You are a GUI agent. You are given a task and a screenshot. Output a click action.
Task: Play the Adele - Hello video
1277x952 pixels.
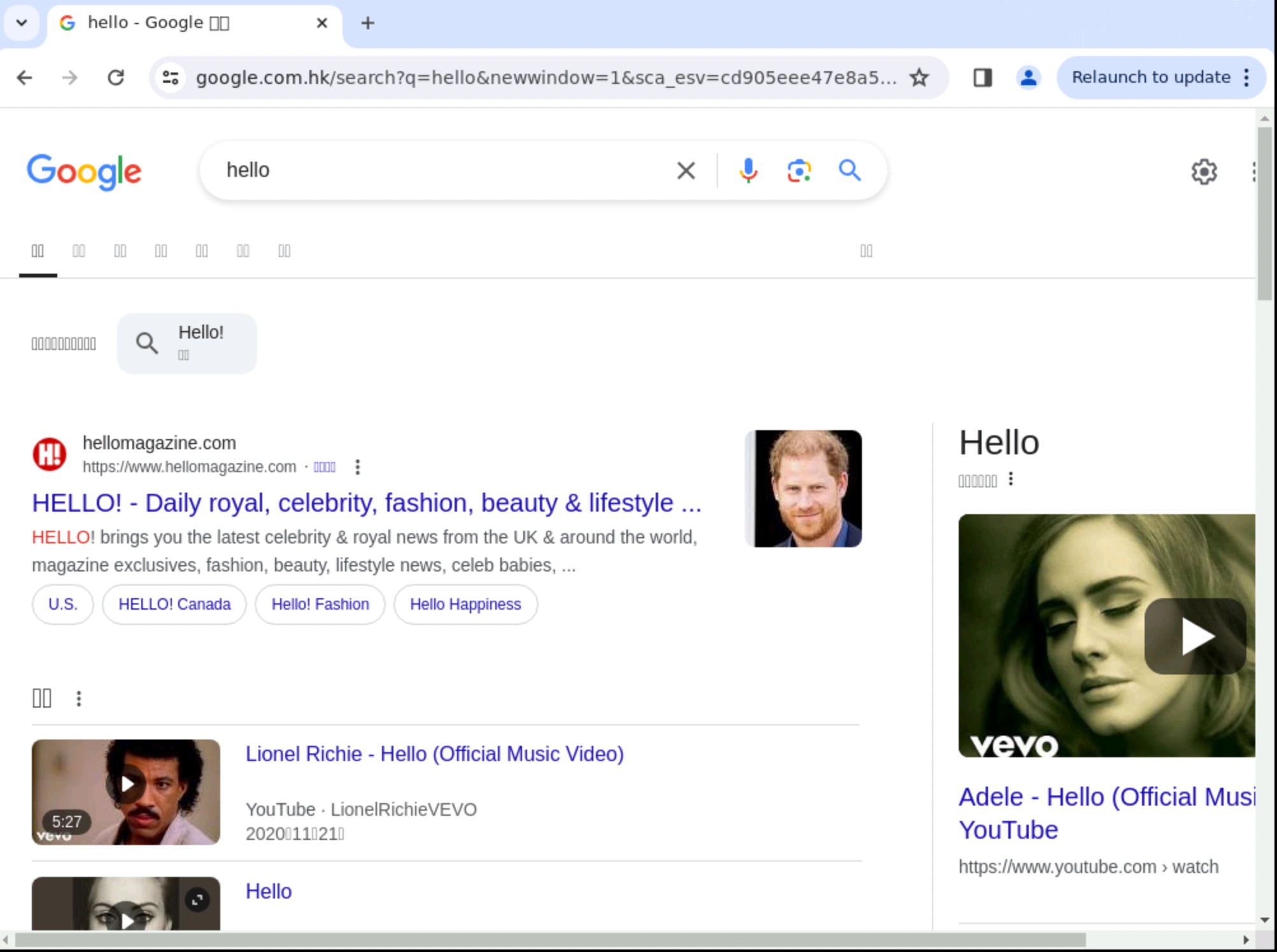click(1196, 635)
